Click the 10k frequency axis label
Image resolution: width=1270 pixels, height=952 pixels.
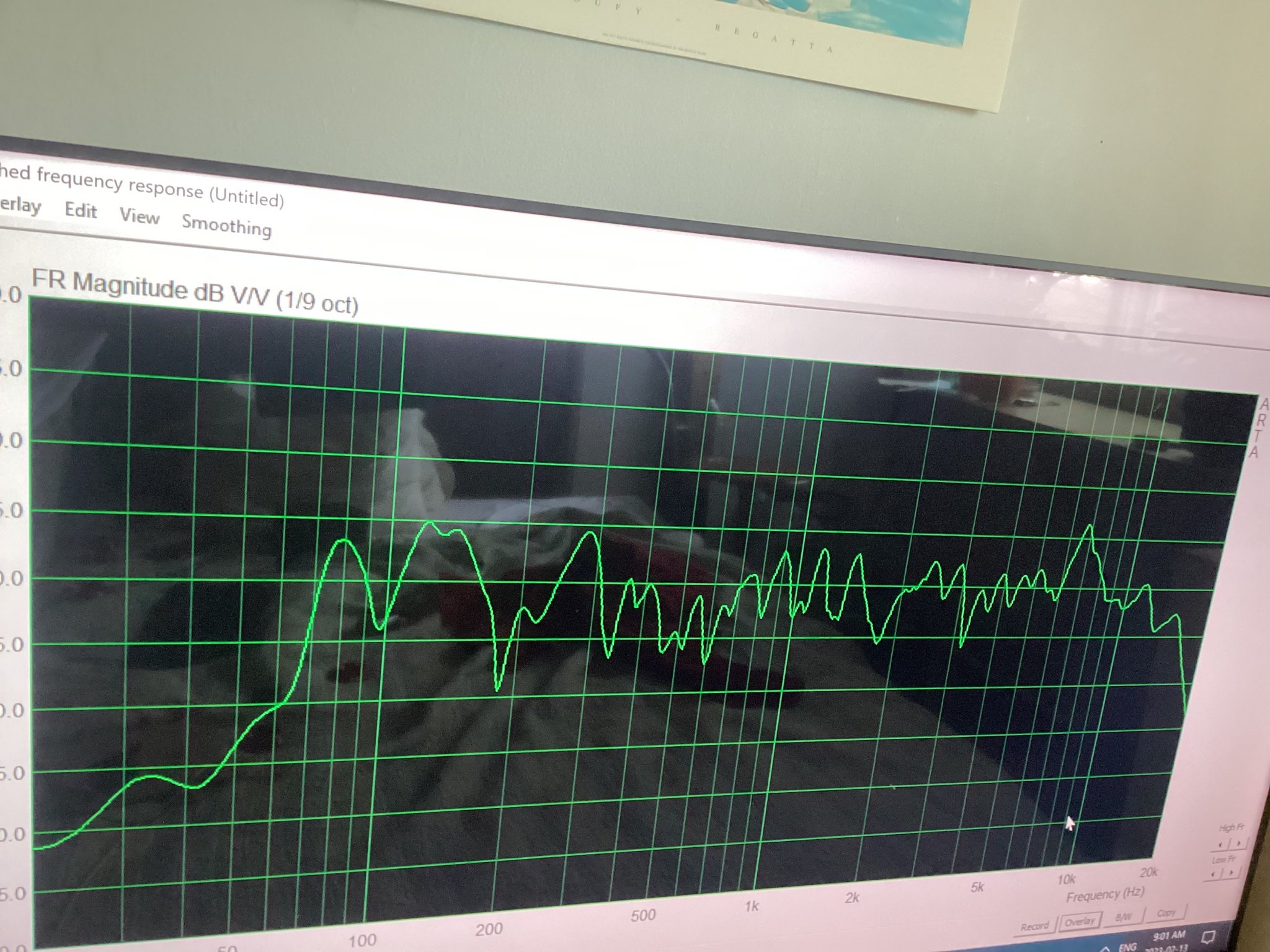click(x=1067, y=879)
